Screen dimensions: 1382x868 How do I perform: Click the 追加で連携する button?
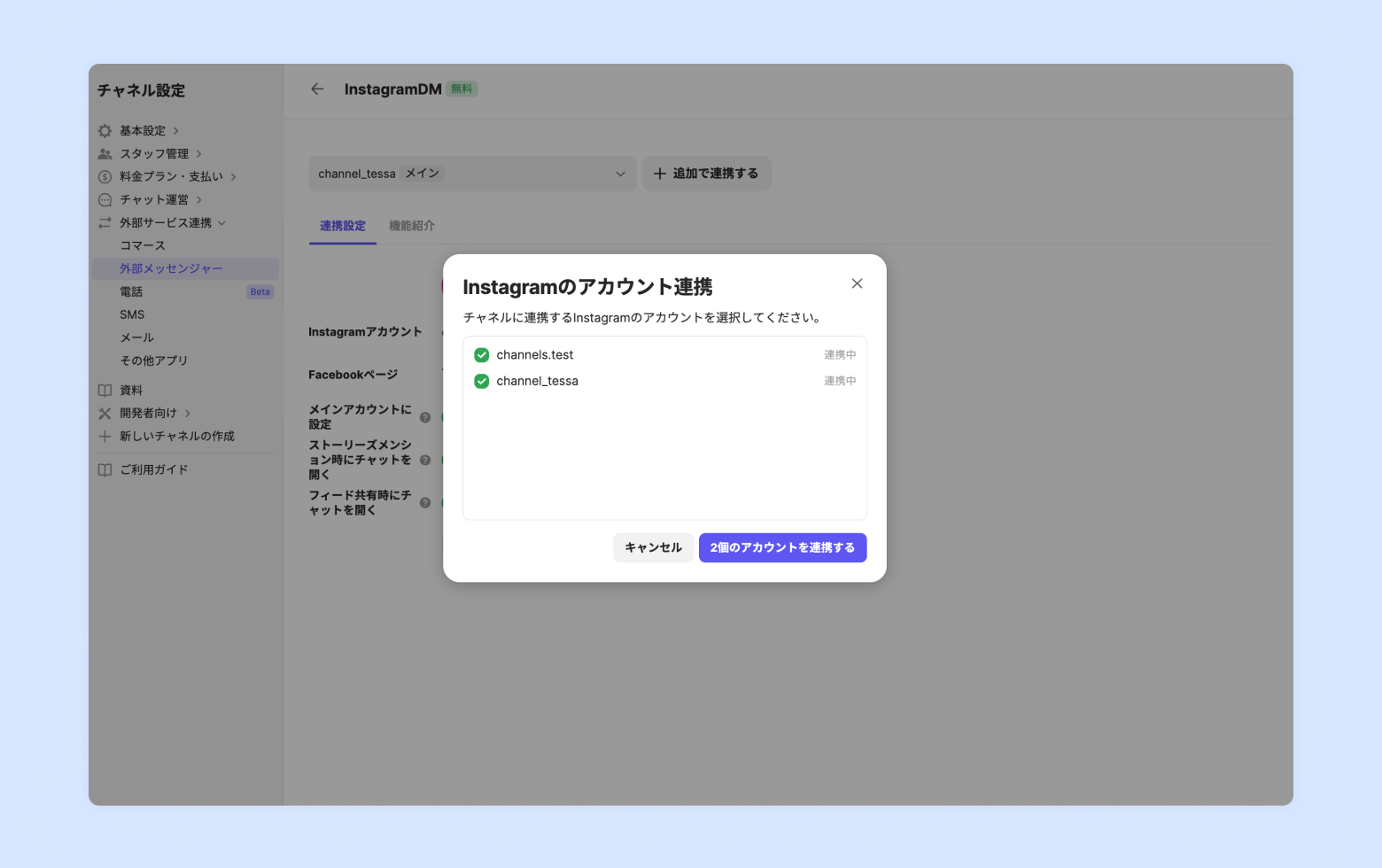point(706,174)
